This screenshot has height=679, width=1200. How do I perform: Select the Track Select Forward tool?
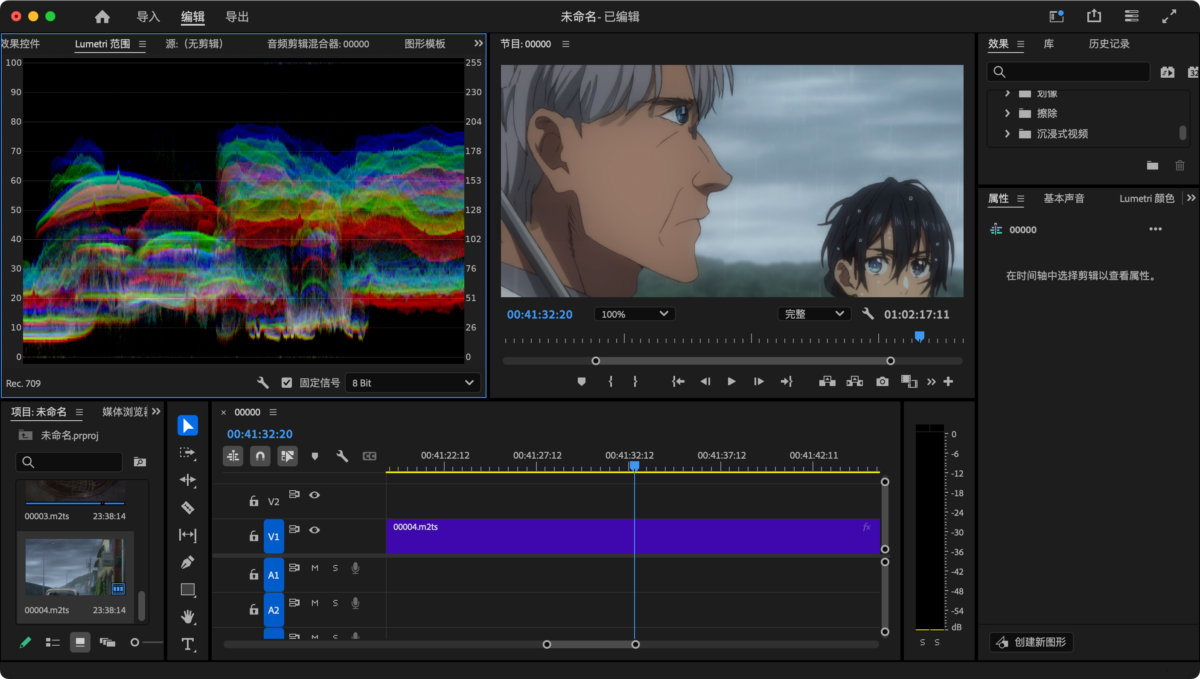[187, 453]
